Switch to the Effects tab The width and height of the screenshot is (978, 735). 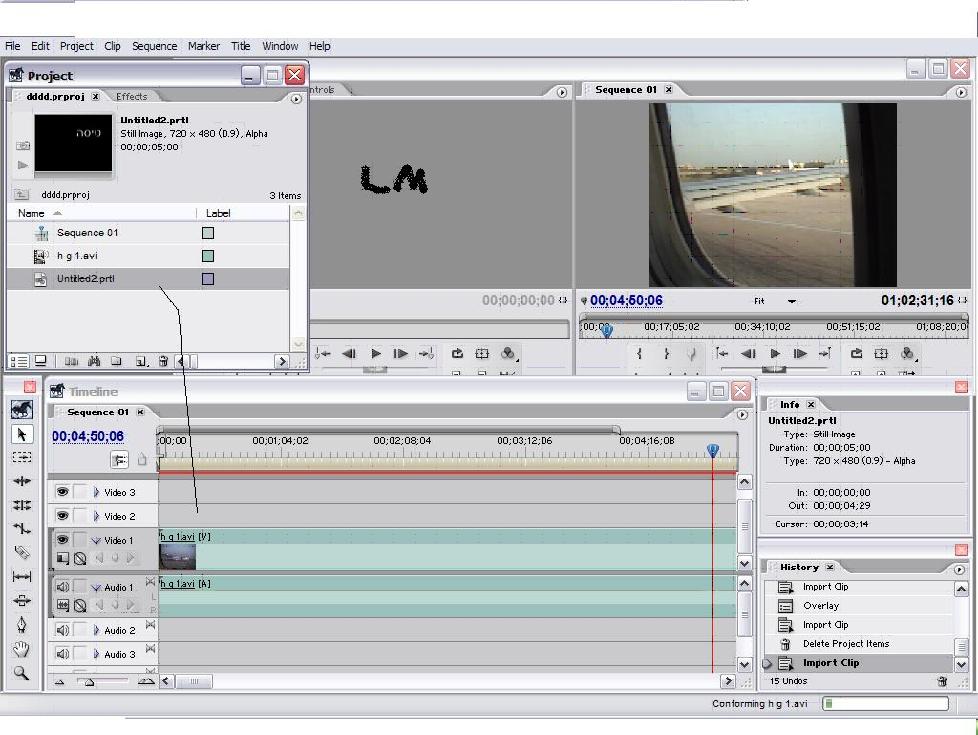click(x=131, y=97)
